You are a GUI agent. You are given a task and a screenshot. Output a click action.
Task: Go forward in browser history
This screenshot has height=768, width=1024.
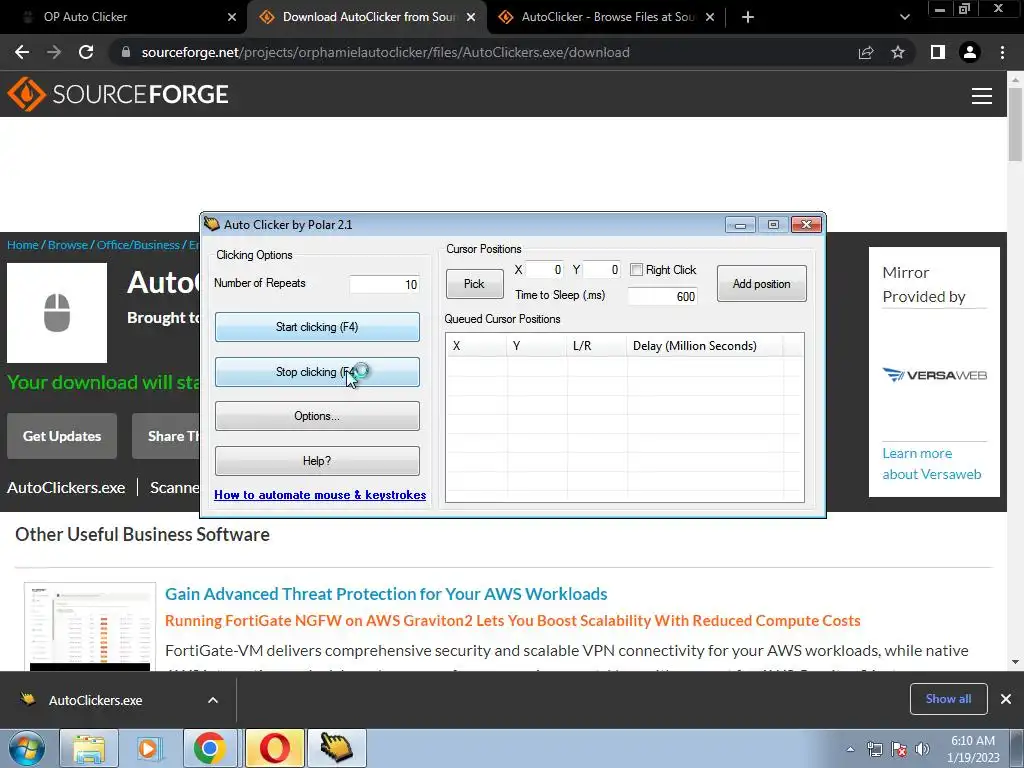tap(54, 52)
